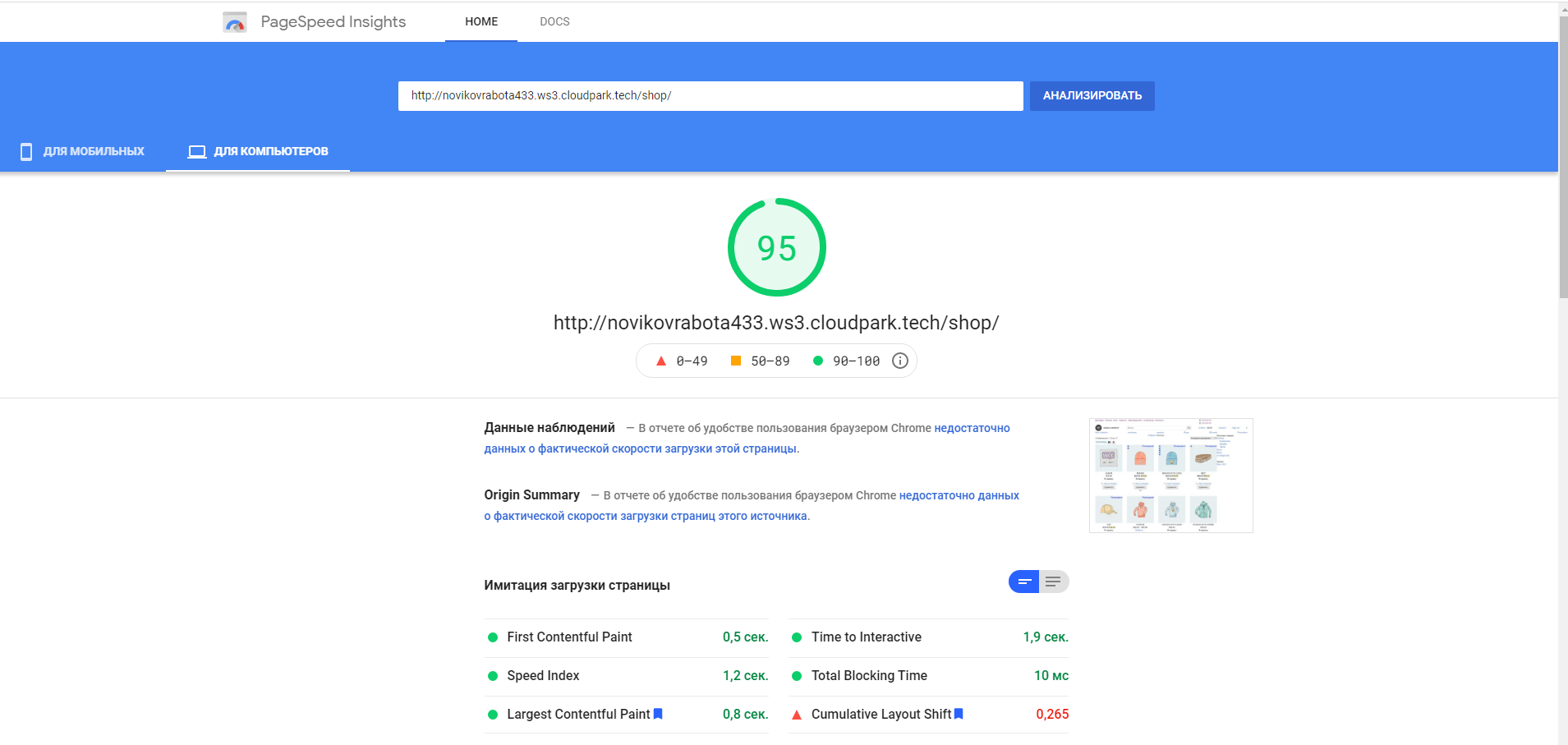Screen dimensions: 1568x745
Task: Click the vertical scrollbar thumb
Action: 1563,156
